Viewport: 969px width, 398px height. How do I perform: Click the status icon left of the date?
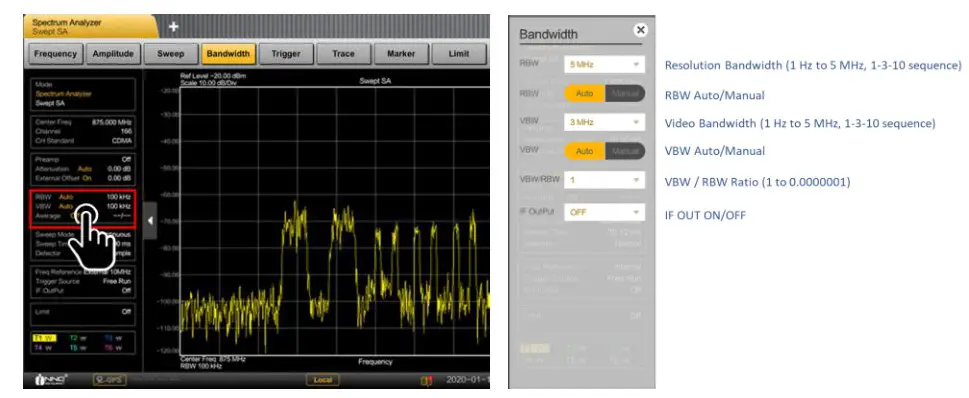click(x=426, y=381)
